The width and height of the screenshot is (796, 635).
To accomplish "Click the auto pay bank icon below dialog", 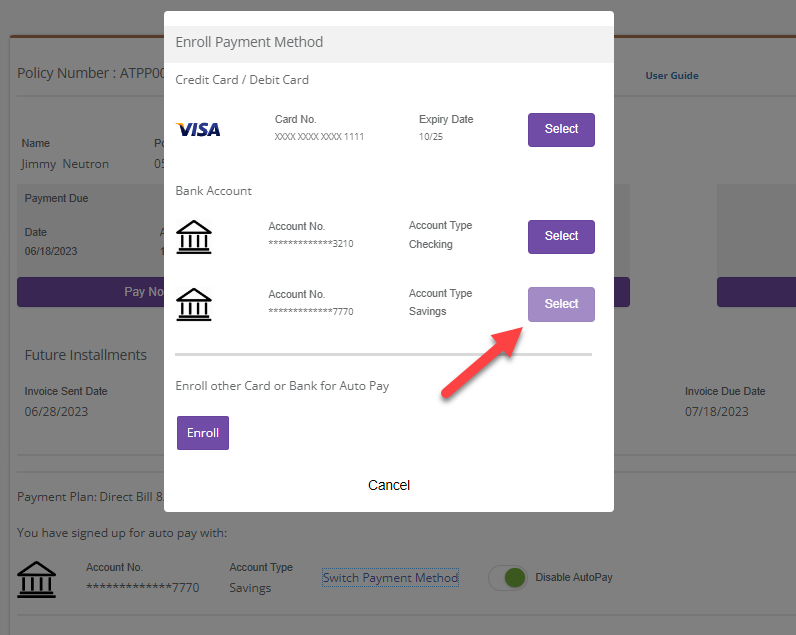I will 37,578.
